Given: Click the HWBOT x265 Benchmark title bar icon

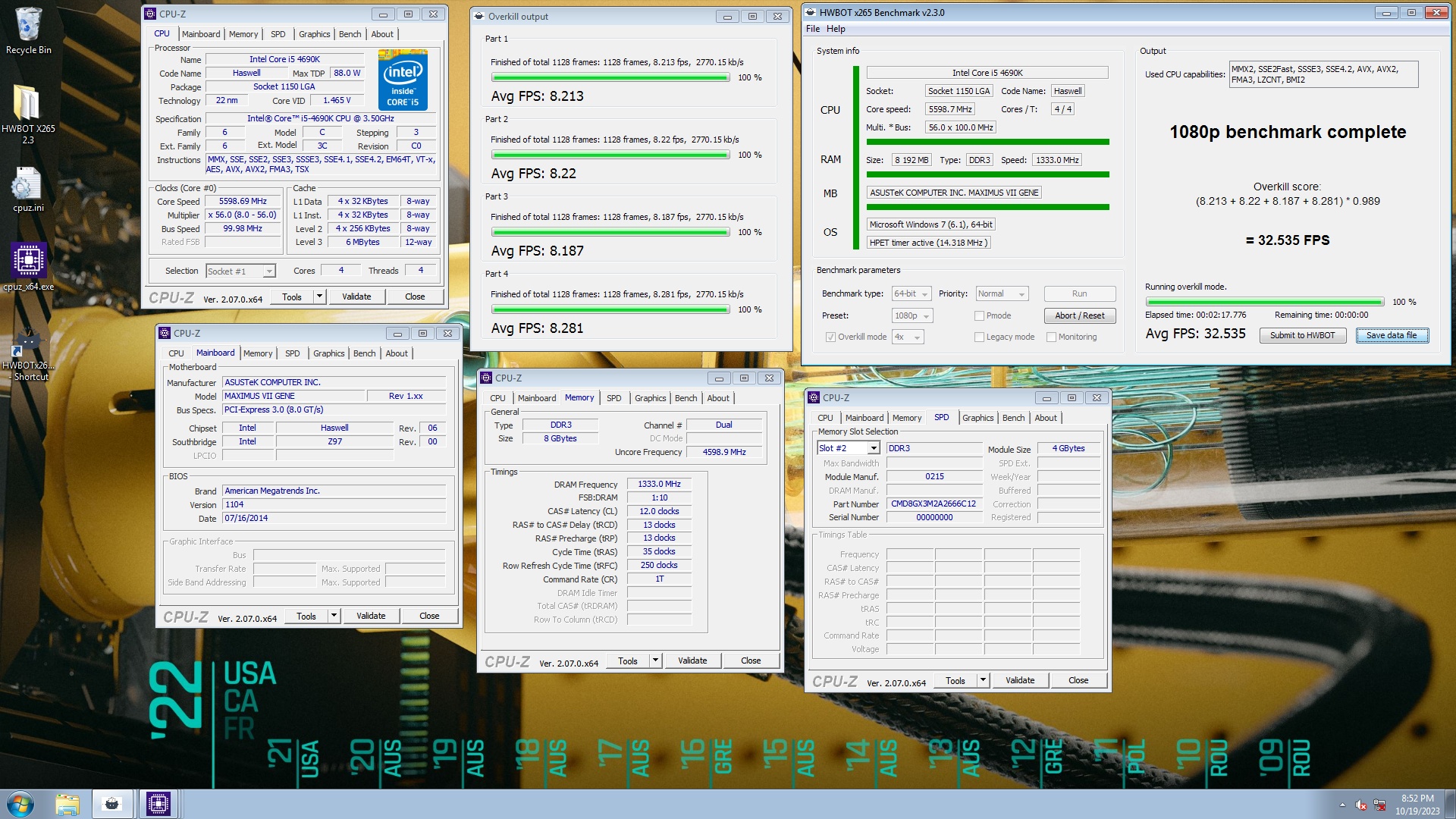Looking at the screenshot, I should pyautogui.click(x=811, y=12).
